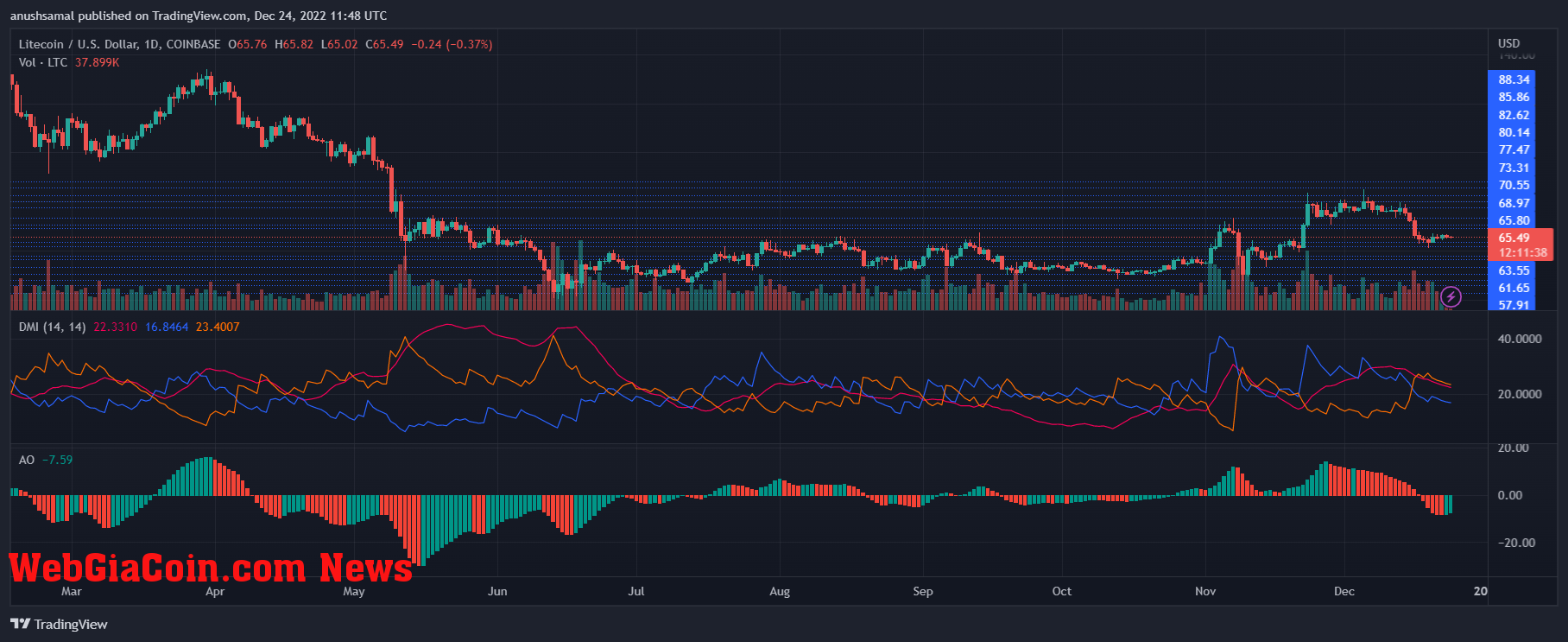Image resolution: width=1568 pixels, height=642 pixels.
Task: Open the USD currency selector
Action: tap(1508, 43)
